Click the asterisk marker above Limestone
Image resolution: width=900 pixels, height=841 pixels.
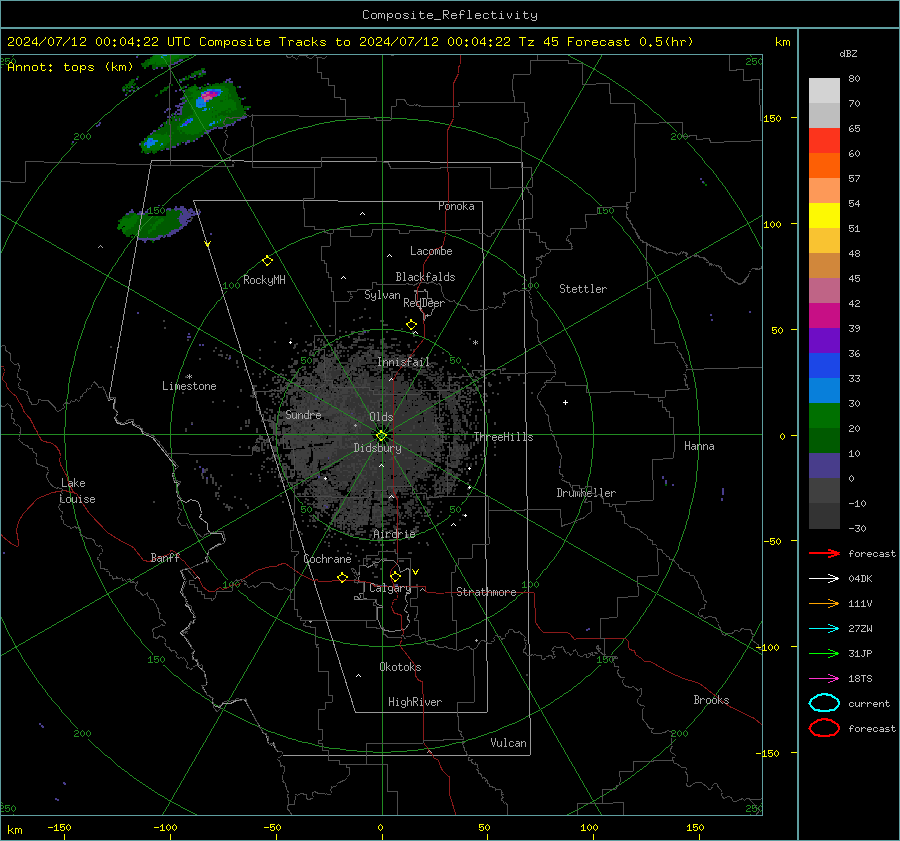[189, 377]
